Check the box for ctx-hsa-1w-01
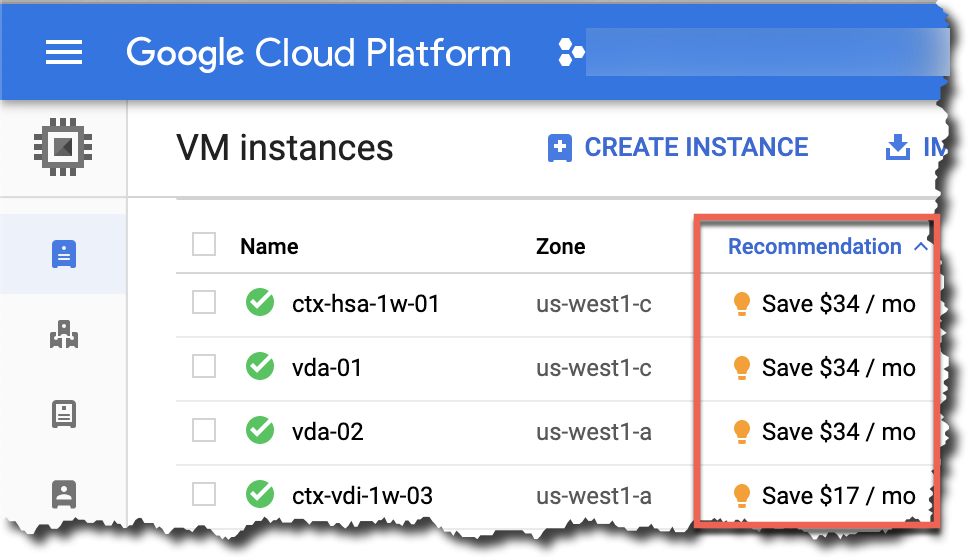Screen dimensions: 970x560 click(204, 303)
